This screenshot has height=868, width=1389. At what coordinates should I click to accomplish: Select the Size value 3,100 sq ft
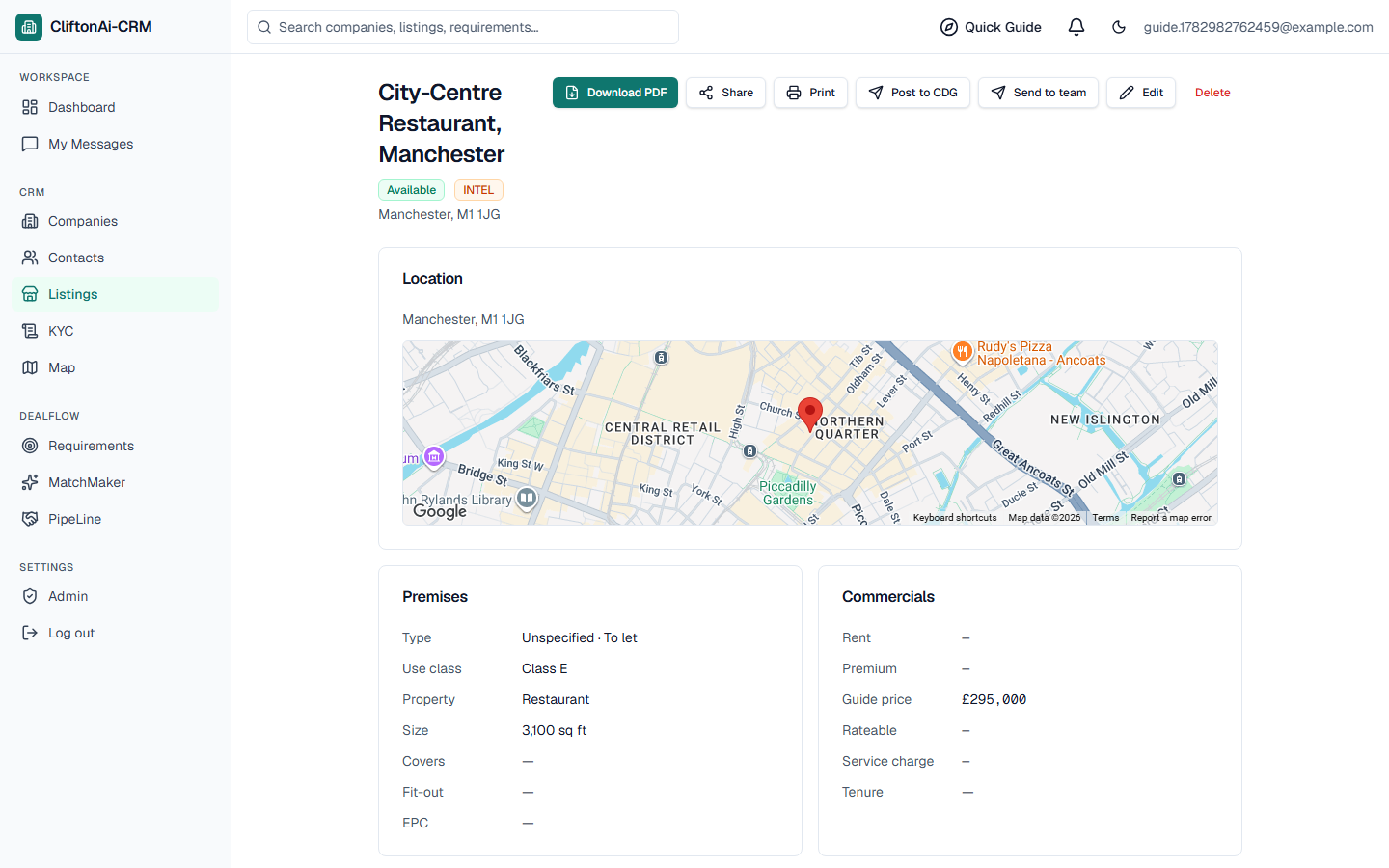tap(554, 730)
